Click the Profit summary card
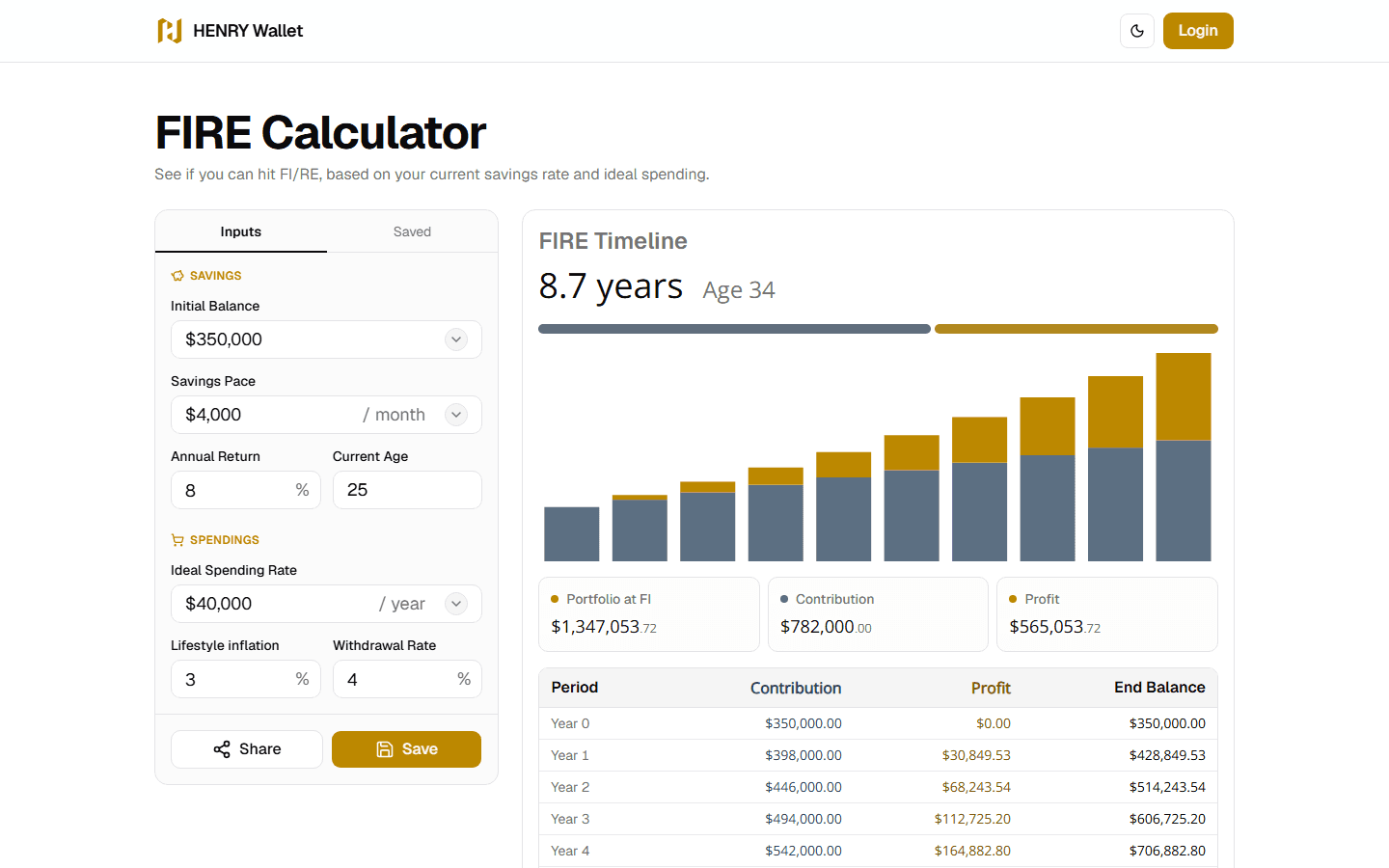Image resolution: width=1389 pixels, height=868 pixels. point(1107,614)
